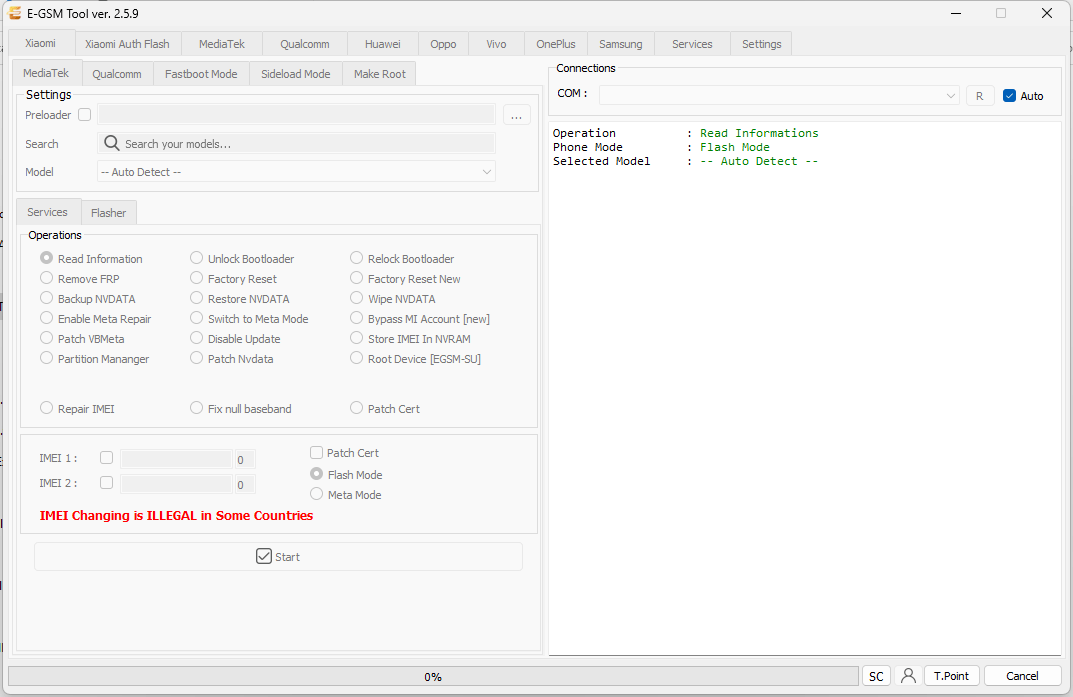Click the SC button
The width and height of the screenshot is (1073, 697).
pos(876,676)
